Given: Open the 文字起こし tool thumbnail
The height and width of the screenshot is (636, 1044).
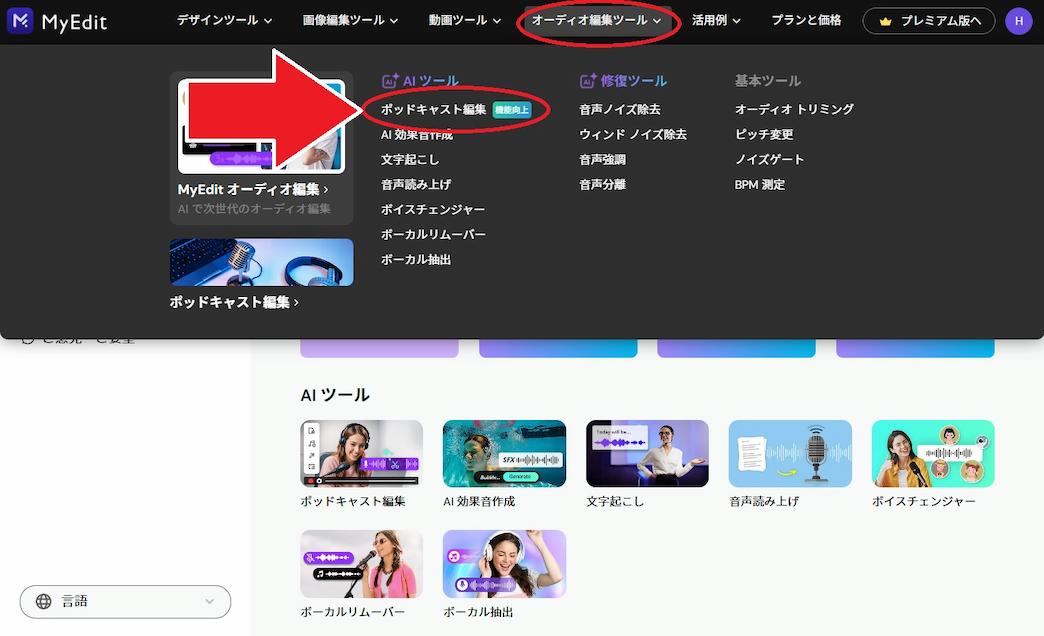Looking at the screenshot, I should (x=647, y=454).
